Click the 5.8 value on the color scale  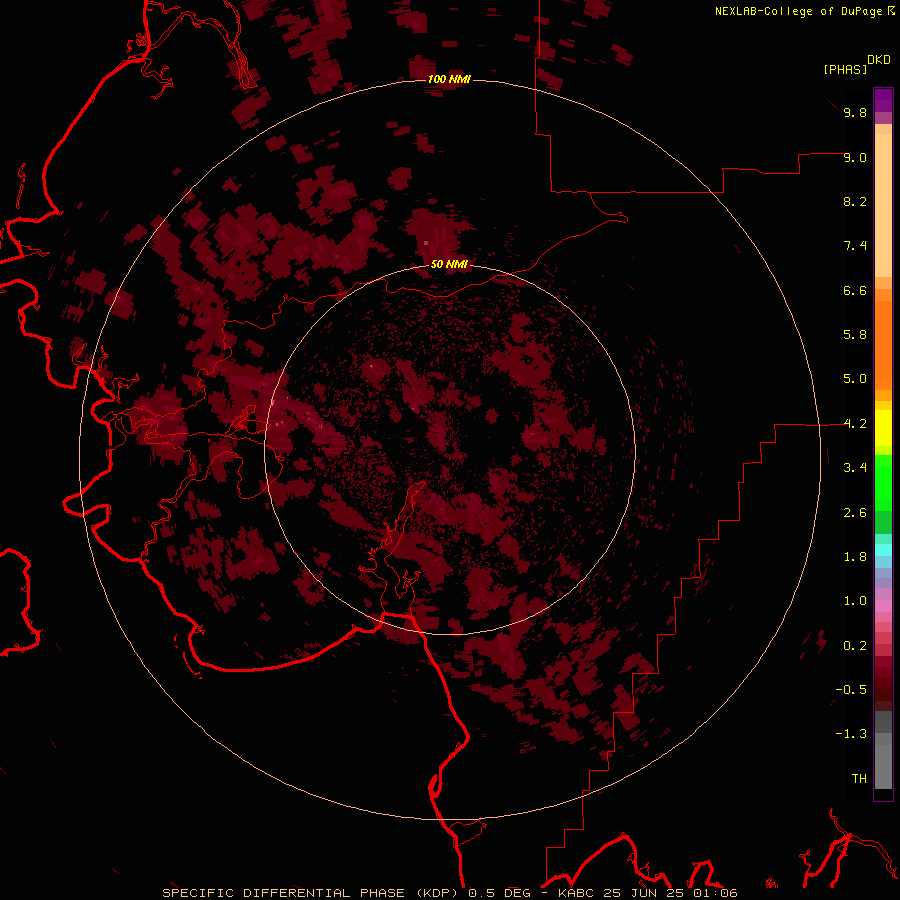855,335
